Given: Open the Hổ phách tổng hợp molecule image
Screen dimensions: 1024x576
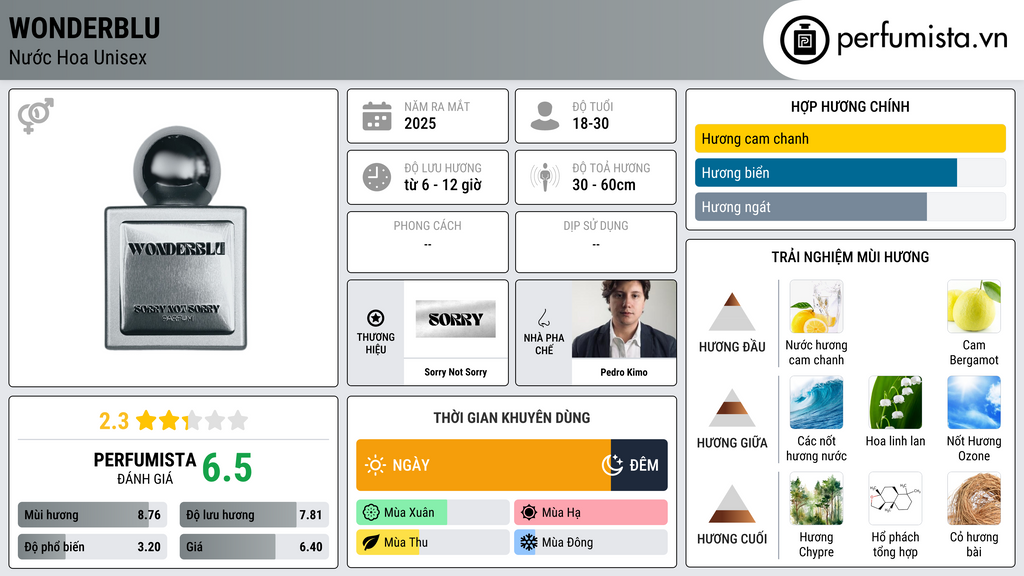Looking at the screenshot, I should pos(895,499).
